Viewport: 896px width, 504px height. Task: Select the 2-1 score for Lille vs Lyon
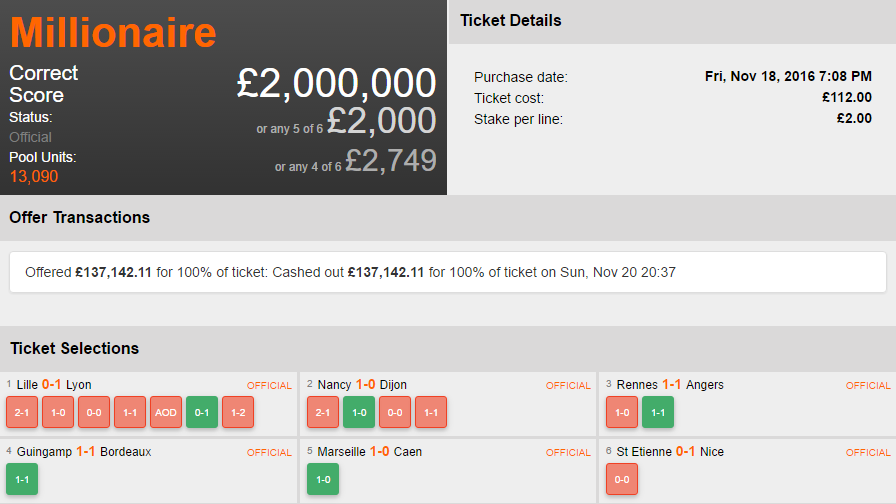(22, 412)
